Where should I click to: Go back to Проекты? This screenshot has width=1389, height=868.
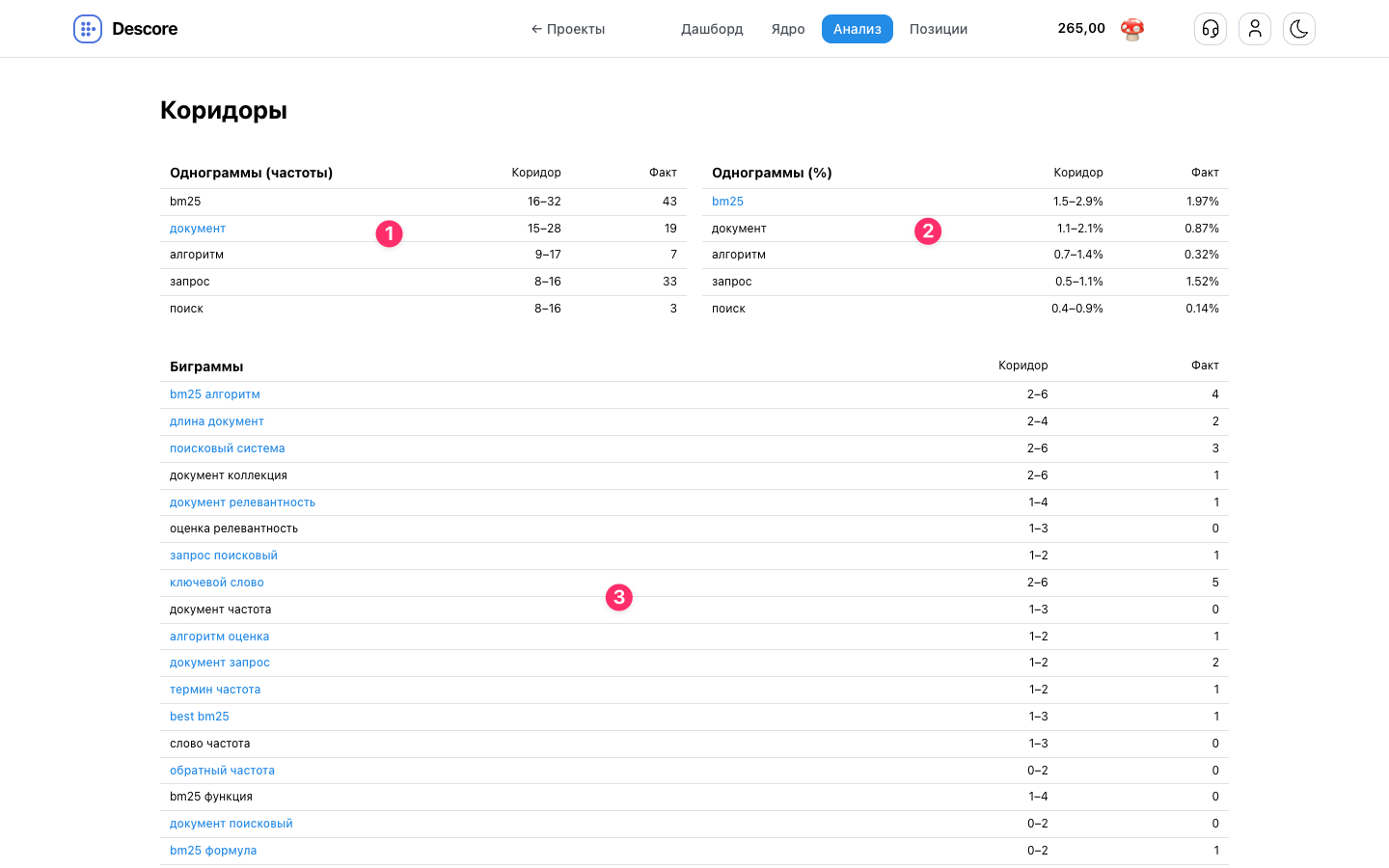(x=568, y=29)
